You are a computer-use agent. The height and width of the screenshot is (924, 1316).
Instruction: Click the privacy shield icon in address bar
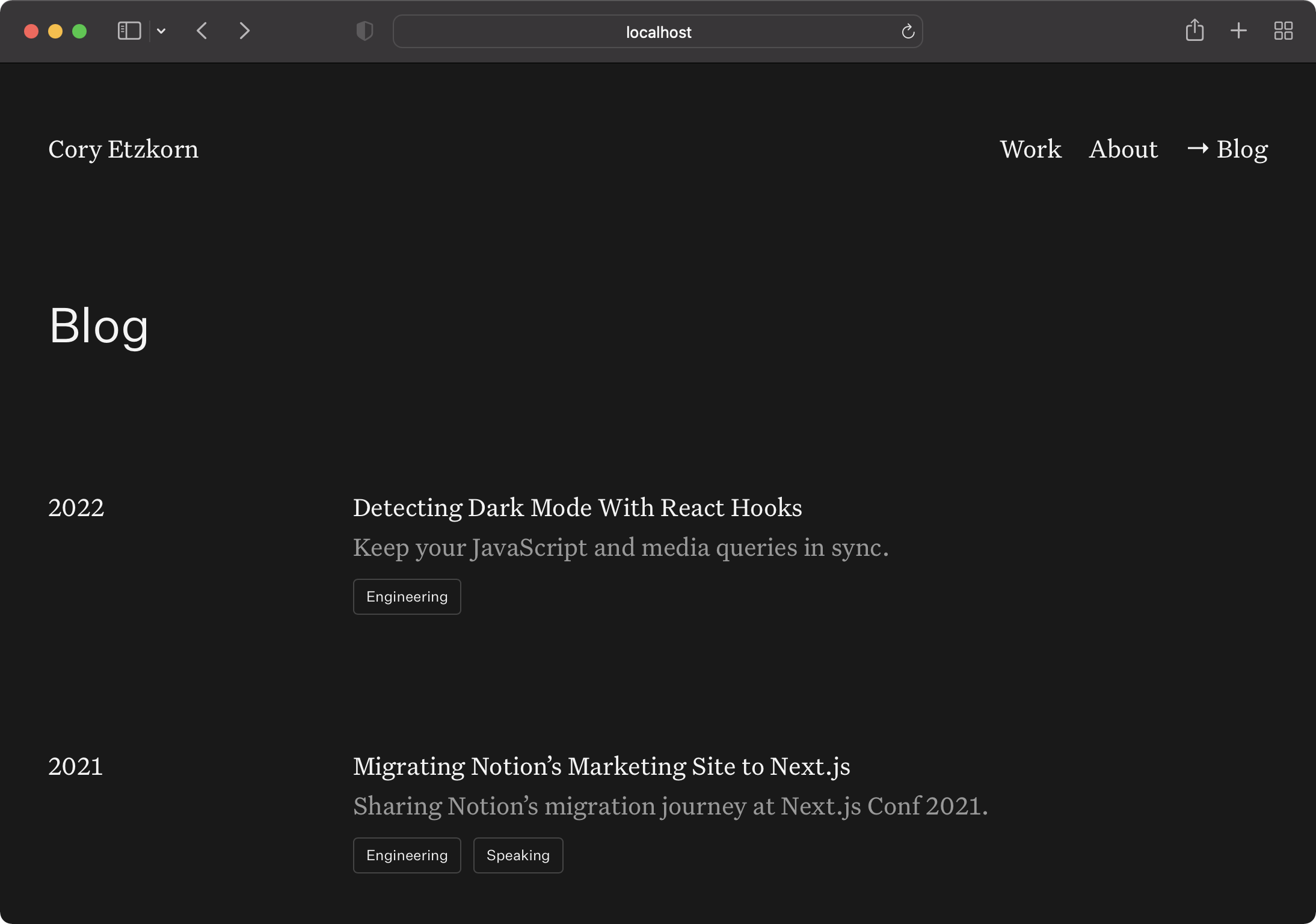tap(365, 30)
